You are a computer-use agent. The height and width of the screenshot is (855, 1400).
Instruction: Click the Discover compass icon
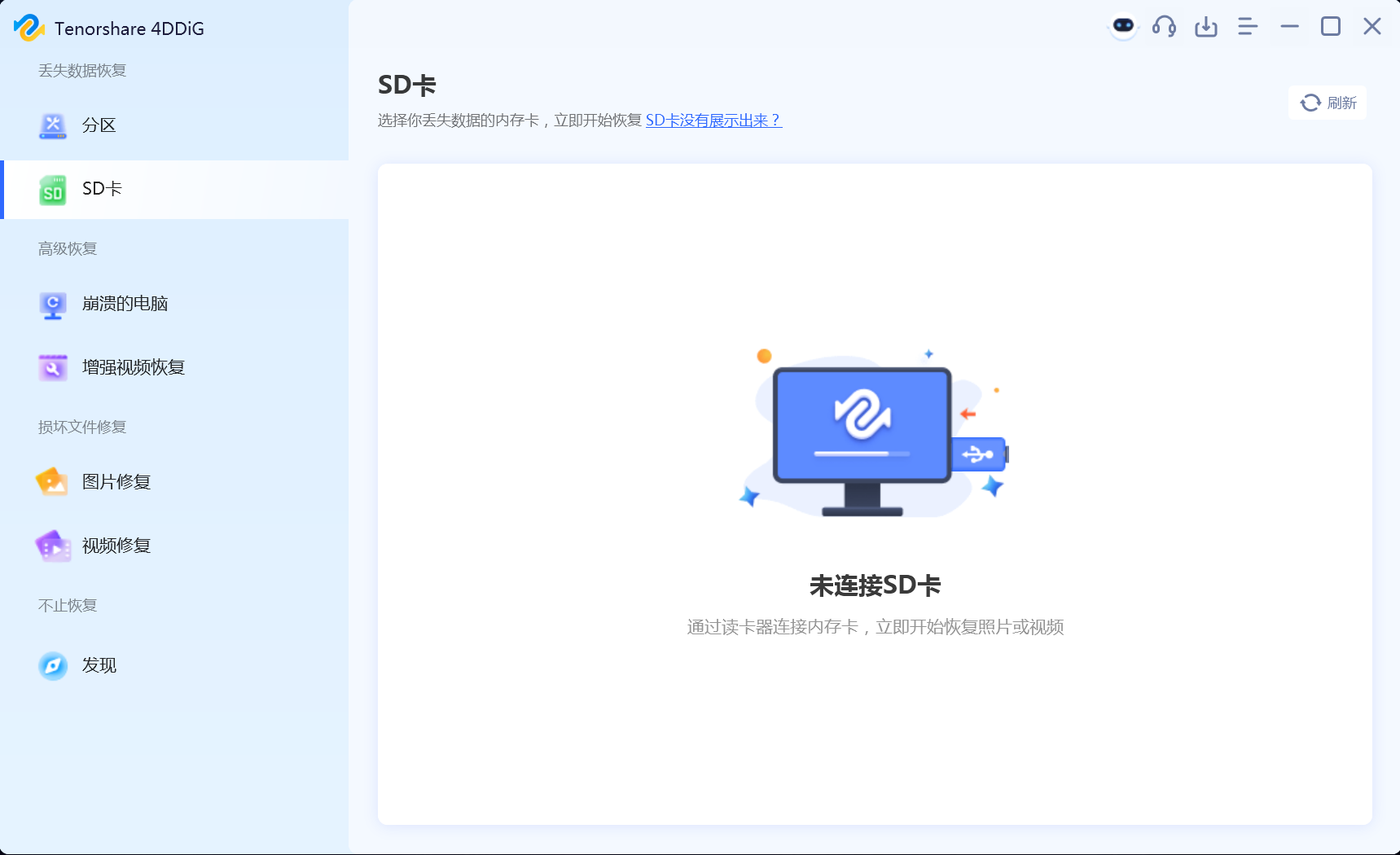(x=53, y=666)
